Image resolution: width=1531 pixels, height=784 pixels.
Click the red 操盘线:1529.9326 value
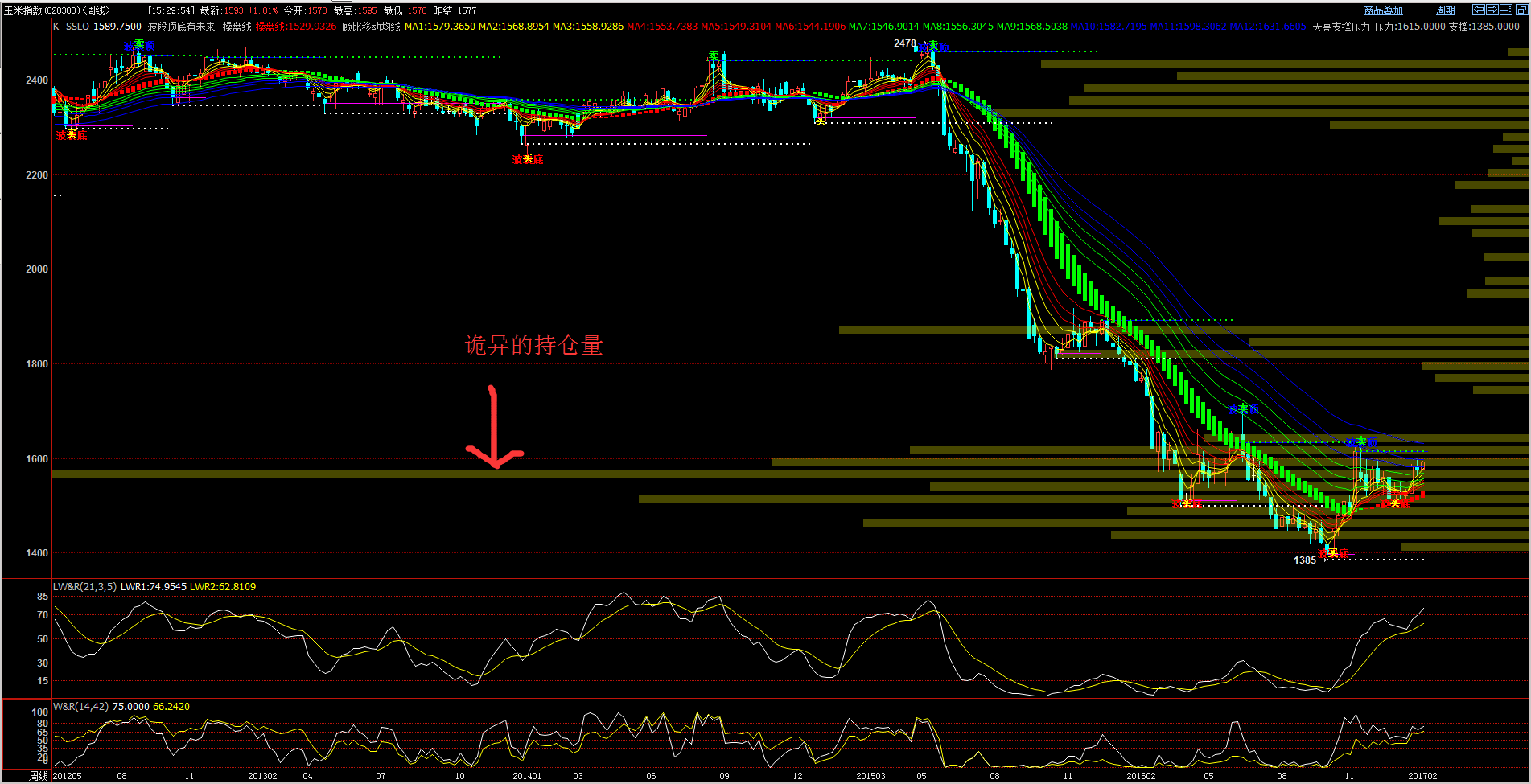(x=296, y=27)
